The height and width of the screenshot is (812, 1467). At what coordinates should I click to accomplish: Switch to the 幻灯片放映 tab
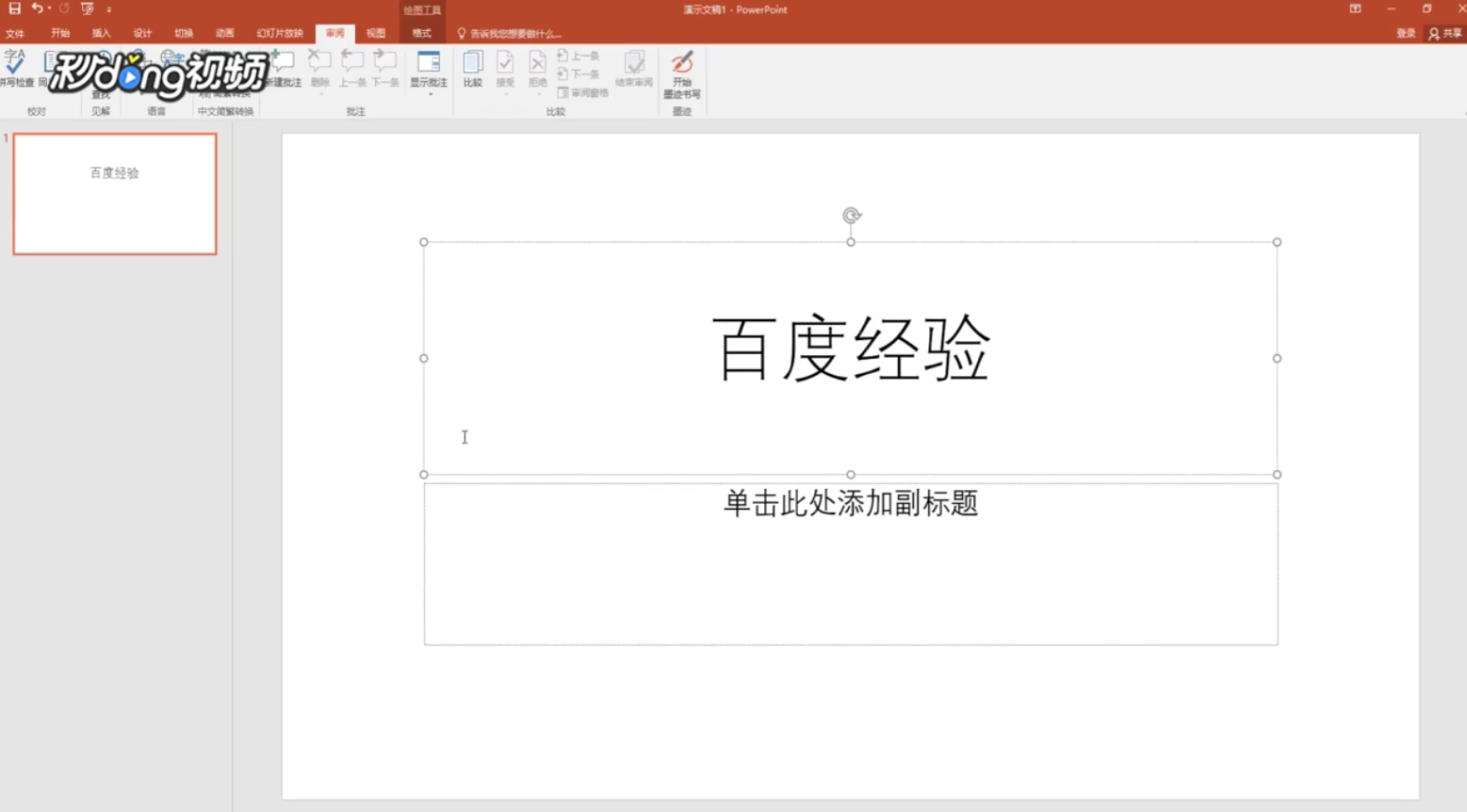pos(280,33)
